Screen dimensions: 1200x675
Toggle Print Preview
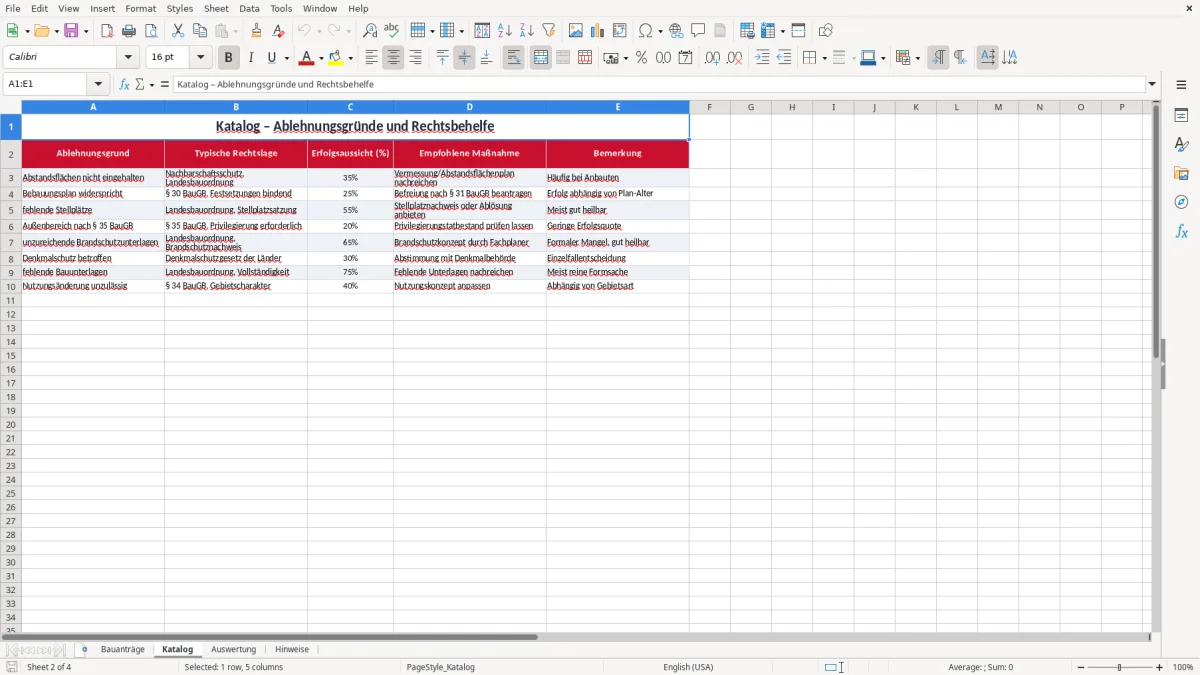click(151, 31)
